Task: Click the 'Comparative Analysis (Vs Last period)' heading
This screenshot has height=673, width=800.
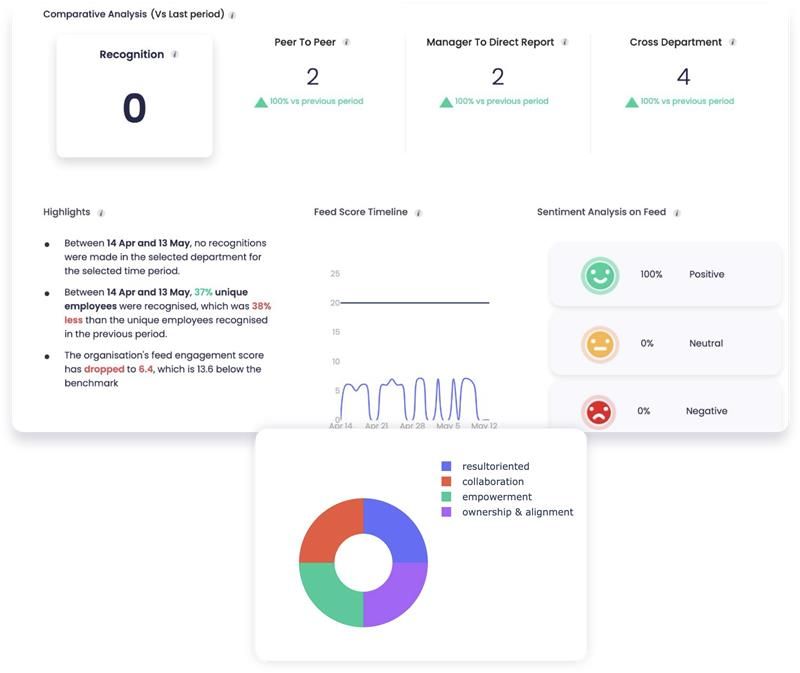Action: [134, 14]
